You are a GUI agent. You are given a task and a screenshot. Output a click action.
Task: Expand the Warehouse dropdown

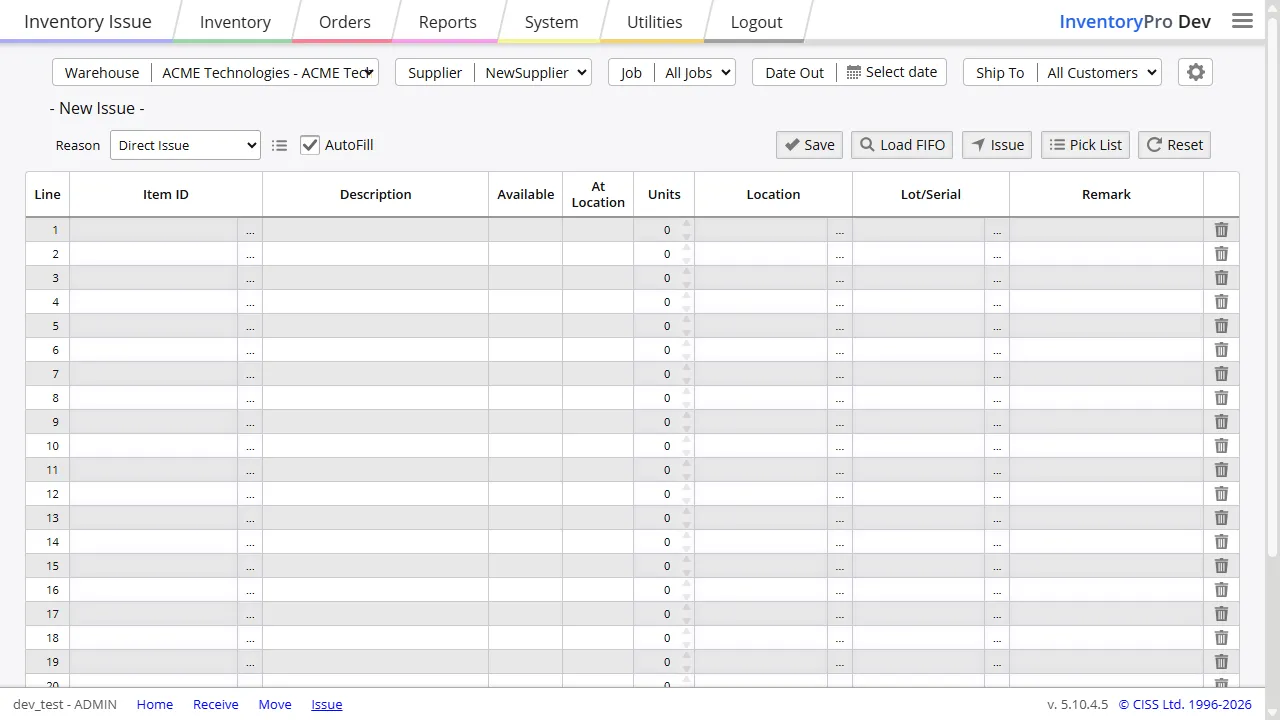265,72
